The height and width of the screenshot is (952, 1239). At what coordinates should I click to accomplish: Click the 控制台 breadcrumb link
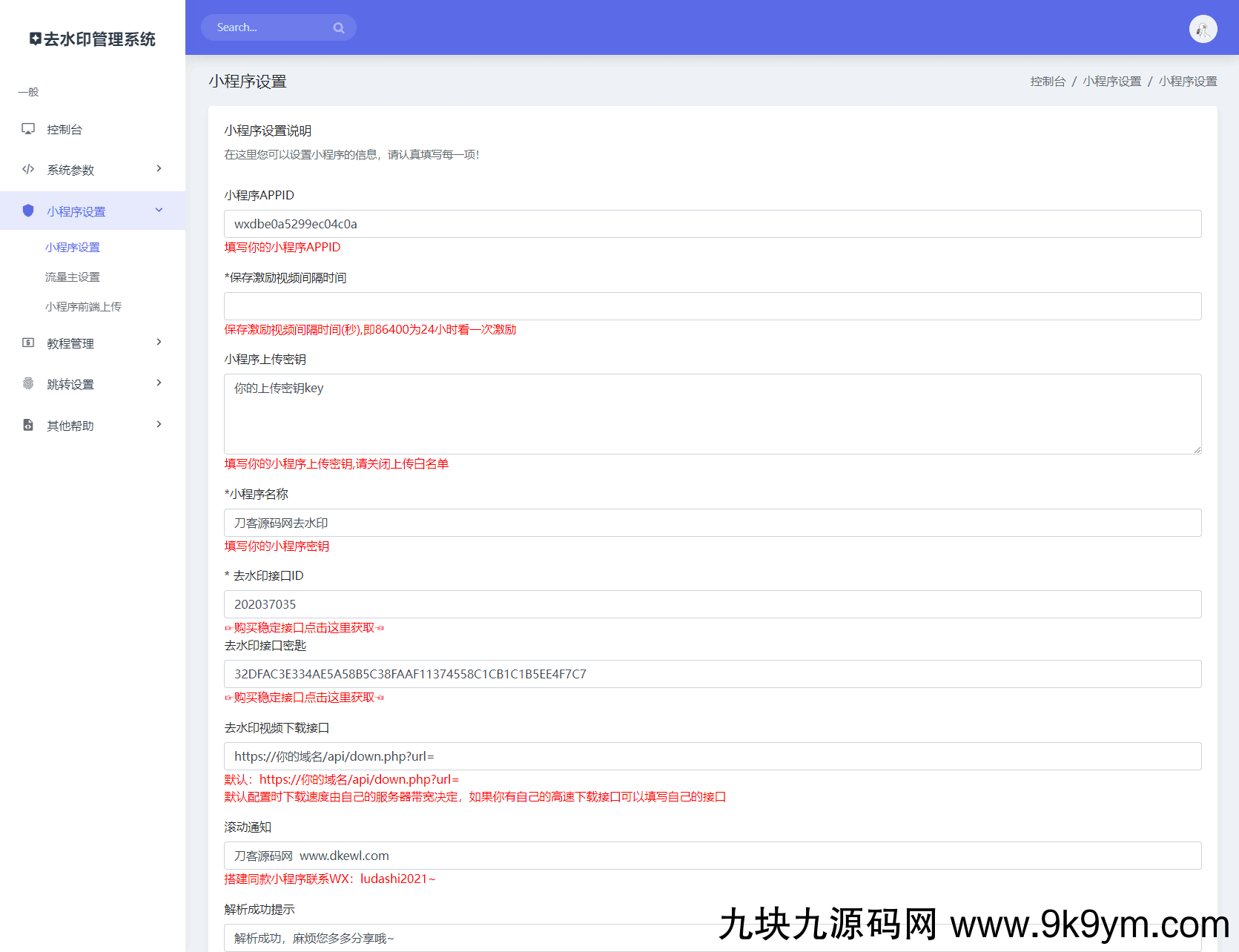coord(1047,82)
